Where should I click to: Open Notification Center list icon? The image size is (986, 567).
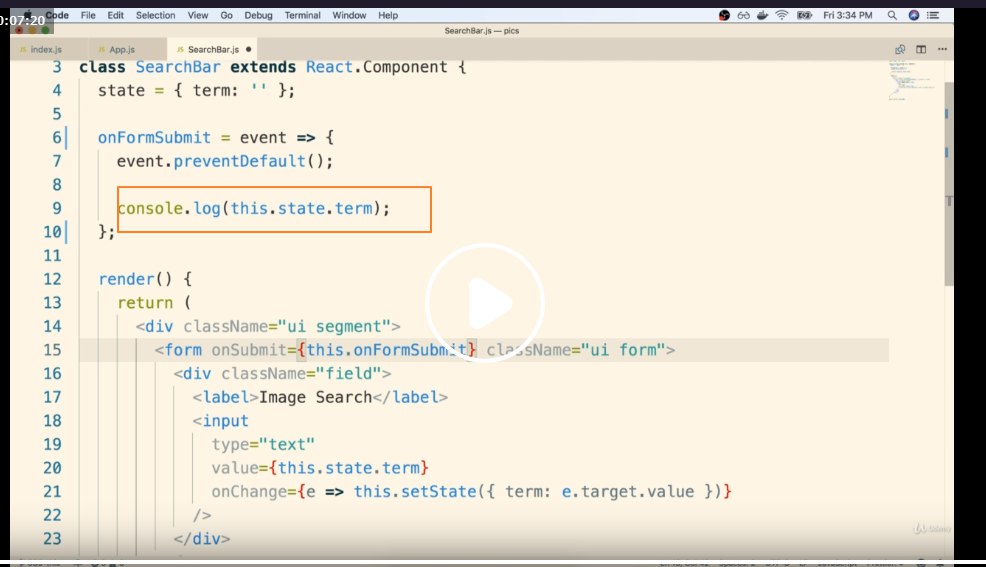[x=933, y=15]
